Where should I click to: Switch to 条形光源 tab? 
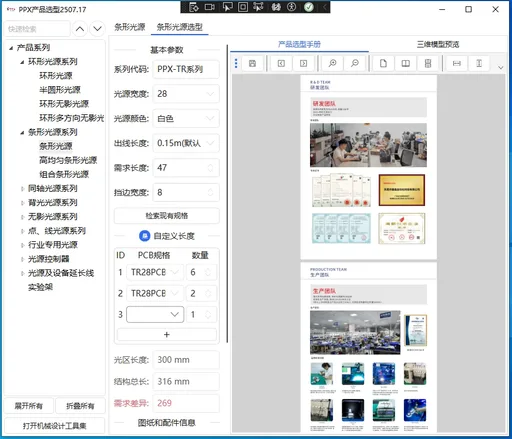(x=130, y=27)
